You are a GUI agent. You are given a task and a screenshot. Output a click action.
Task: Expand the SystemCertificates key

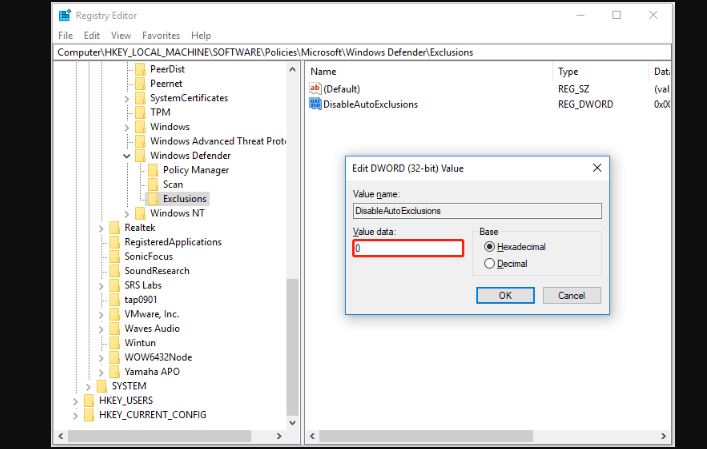[x=127, y=99]
